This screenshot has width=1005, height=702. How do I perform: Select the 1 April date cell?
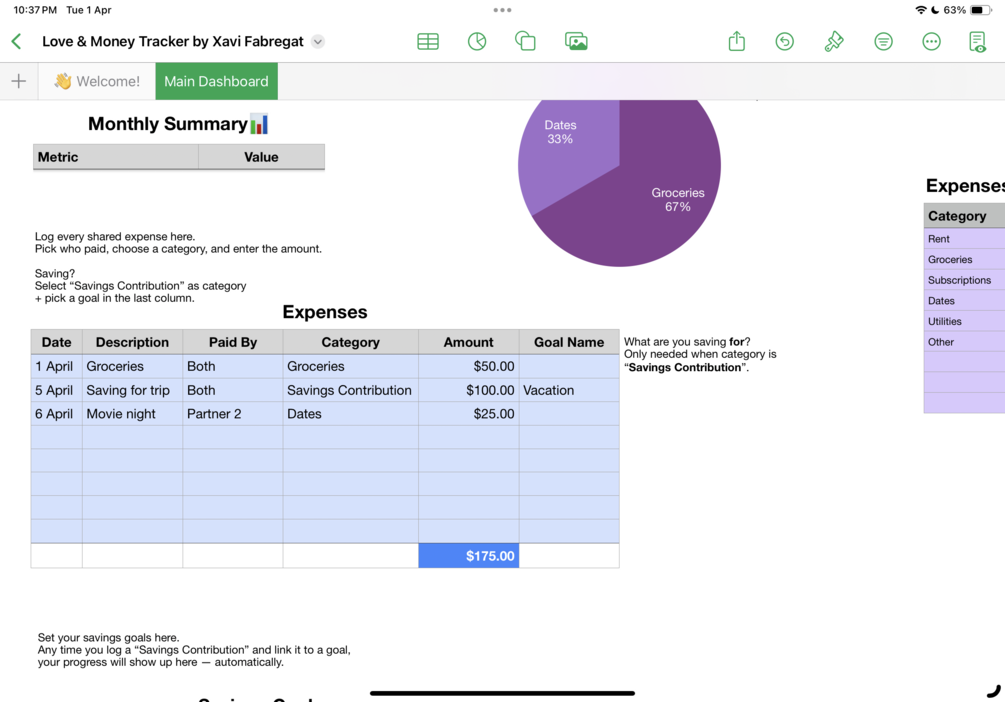(56, 366)
